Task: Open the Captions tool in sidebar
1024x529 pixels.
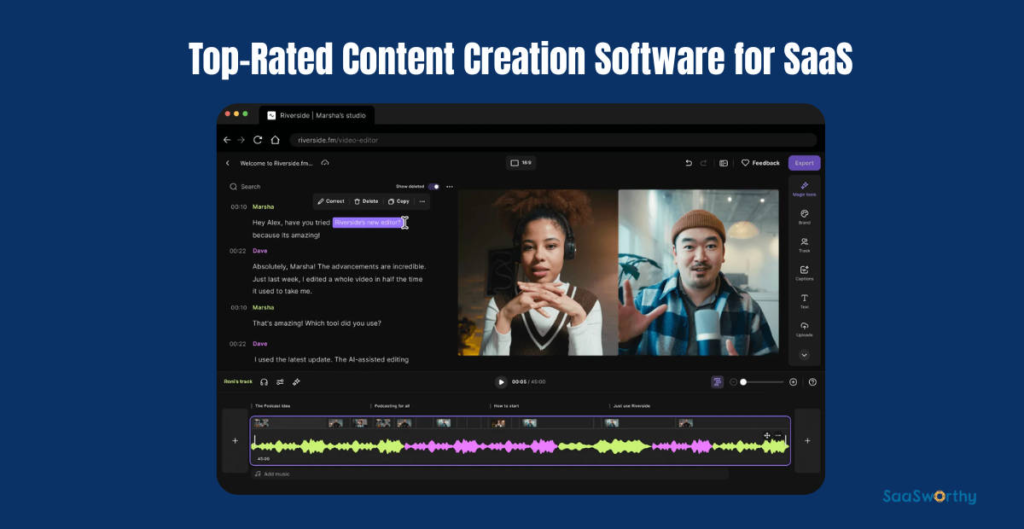Action: pyautogui.click(x=804, y=273)
